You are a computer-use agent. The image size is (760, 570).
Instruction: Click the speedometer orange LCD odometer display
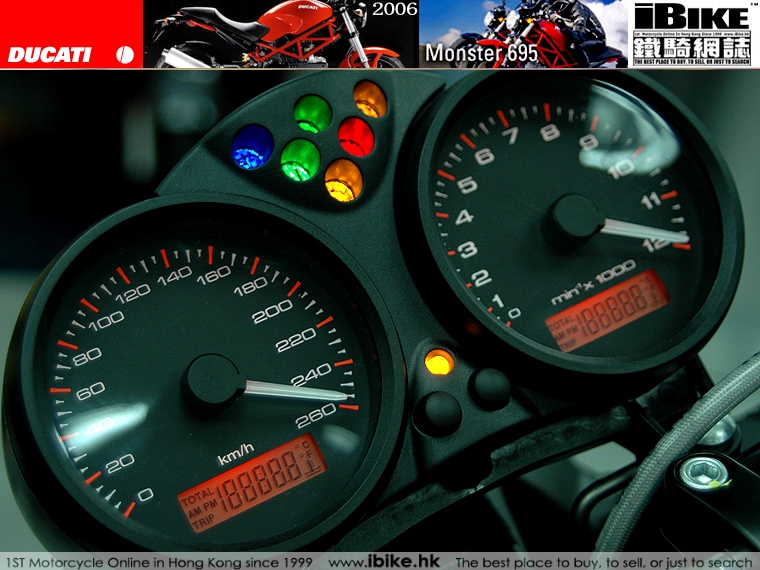click(x=252, y=483)
